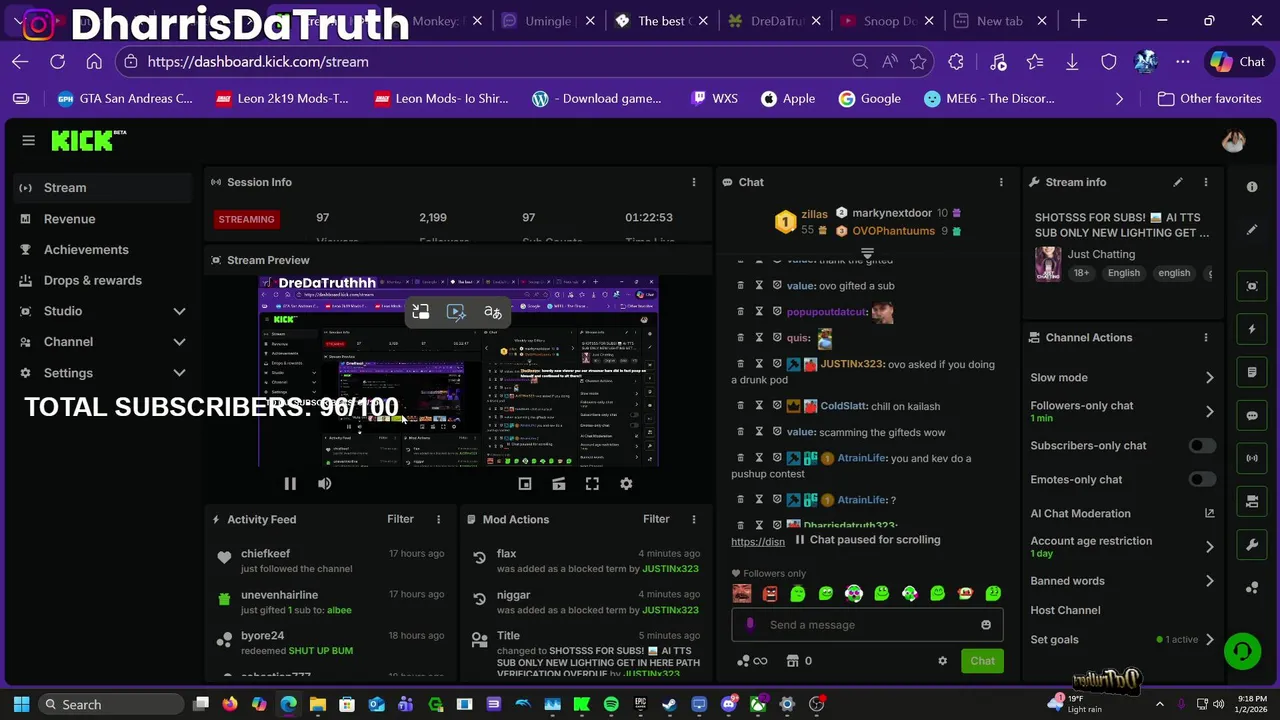Click the stream preview settings gear
The height and width of the screenshot is (720, 1280).
pyautogui.click(x=626, y=484)
